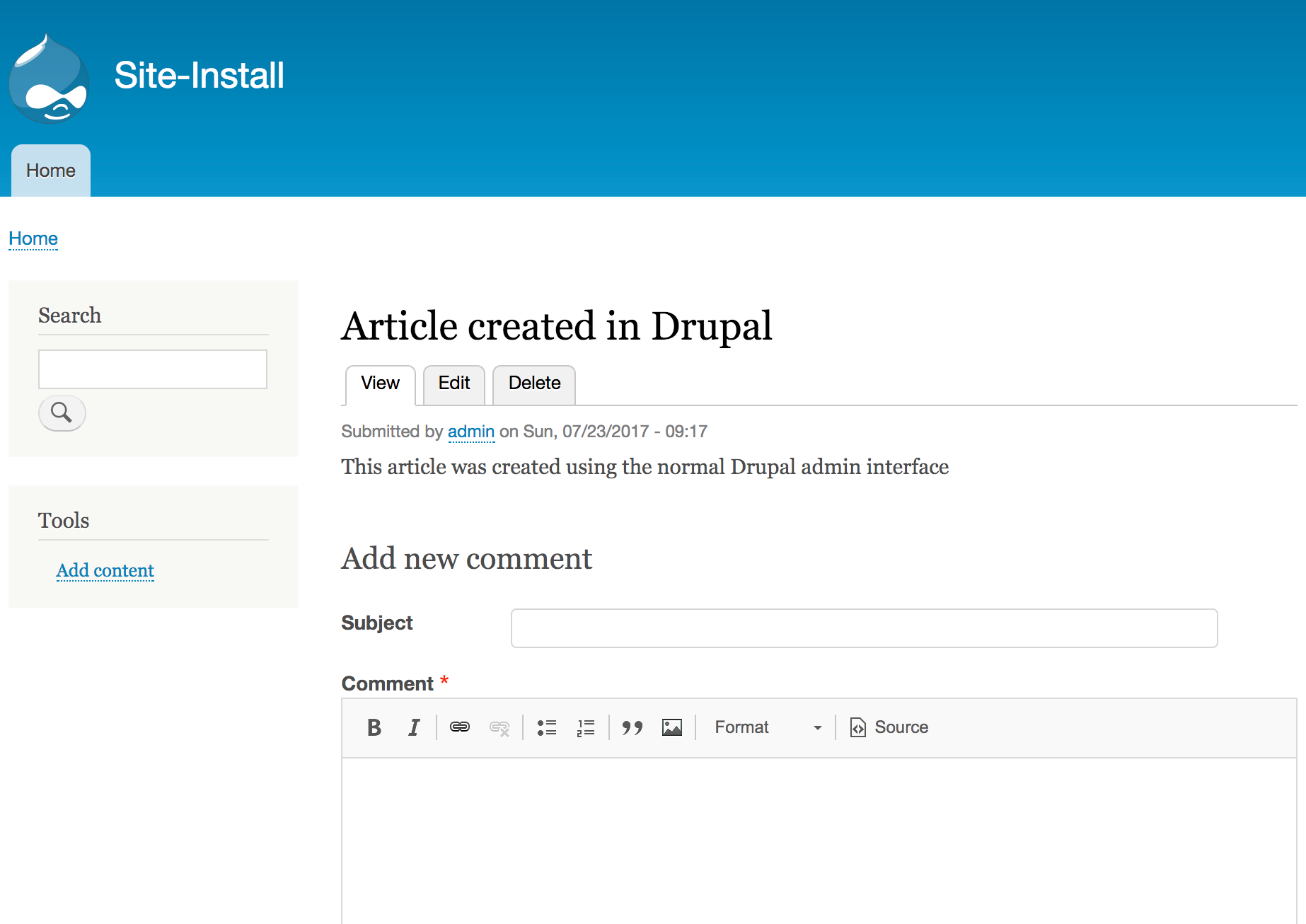
Task: Apply block quote formatting
Action: click(632, 727)
